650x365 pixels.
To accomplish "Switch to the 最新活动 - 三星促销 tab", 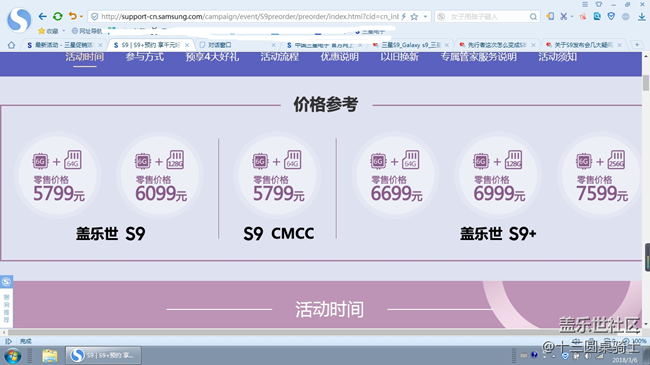I will point(61,45).
